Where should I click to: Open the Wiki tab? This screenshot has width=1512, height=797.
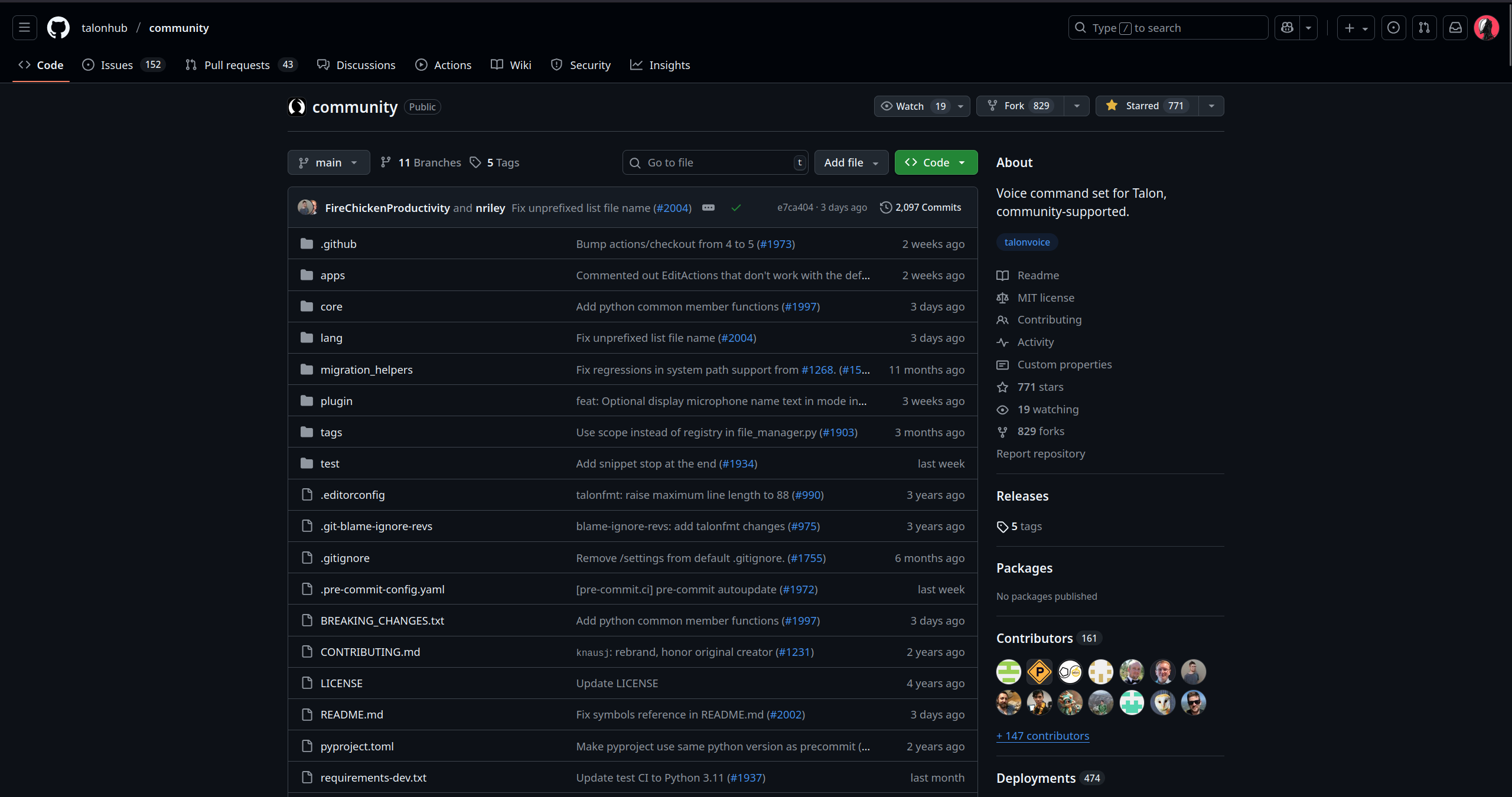pos(511,65)
